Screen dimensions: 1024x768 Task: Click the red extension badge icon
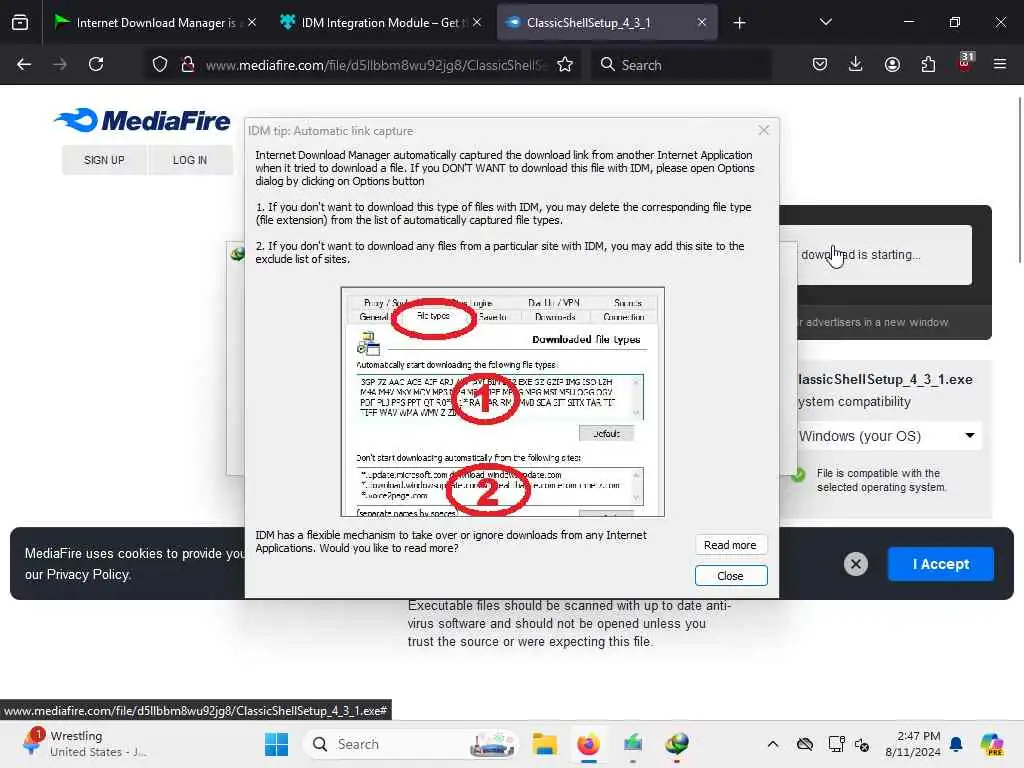coord(965,63)
